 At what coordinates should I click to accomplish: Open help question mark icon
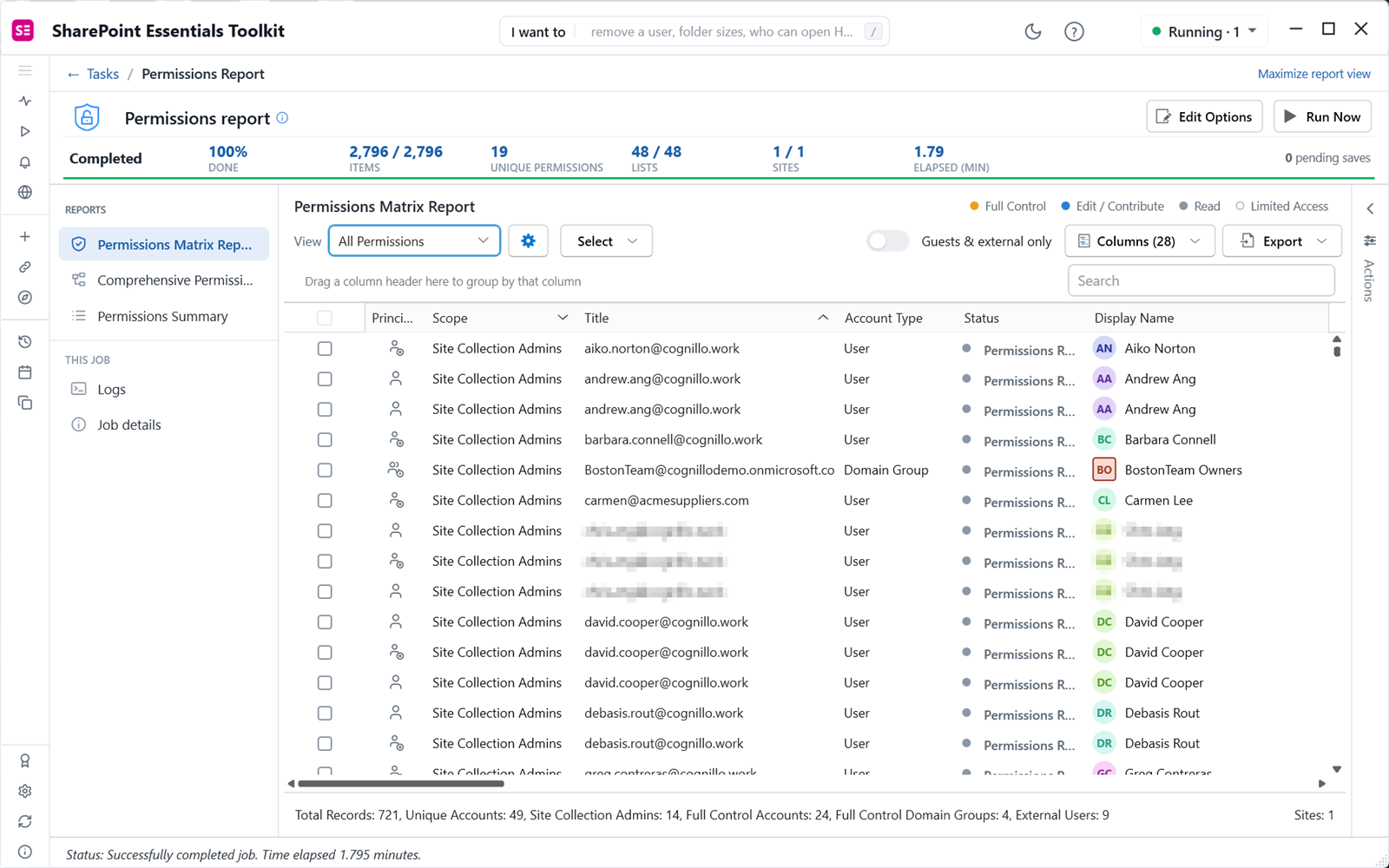click(1074, 32)
